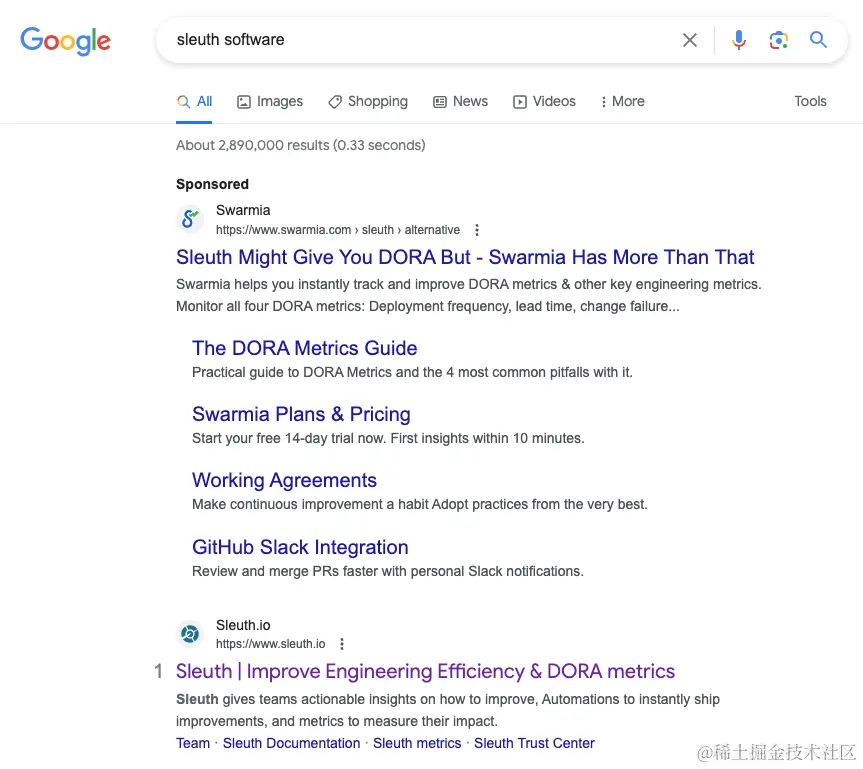
Task: Open Swarmia Plans & Pricing link
Action: click(301, 415)
